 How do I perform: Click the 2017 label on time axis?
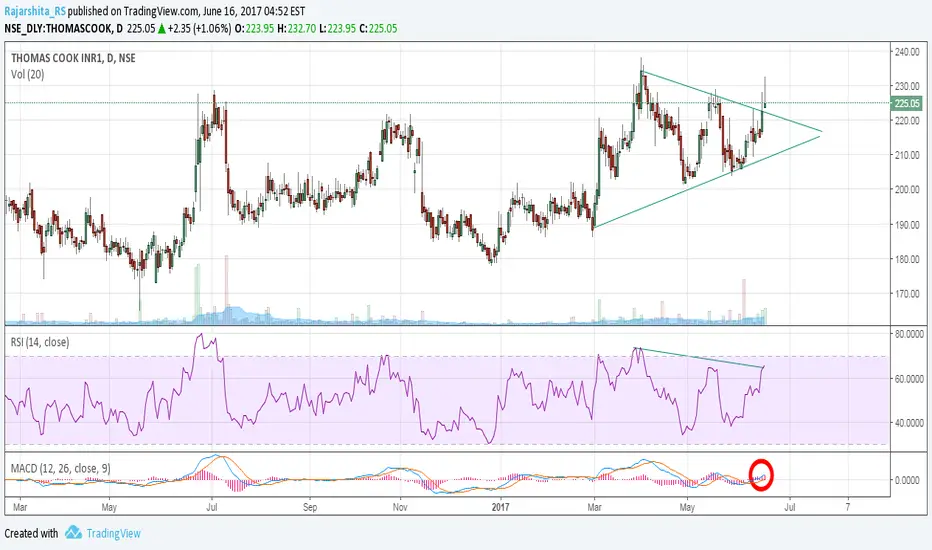(x=500, y=507)
